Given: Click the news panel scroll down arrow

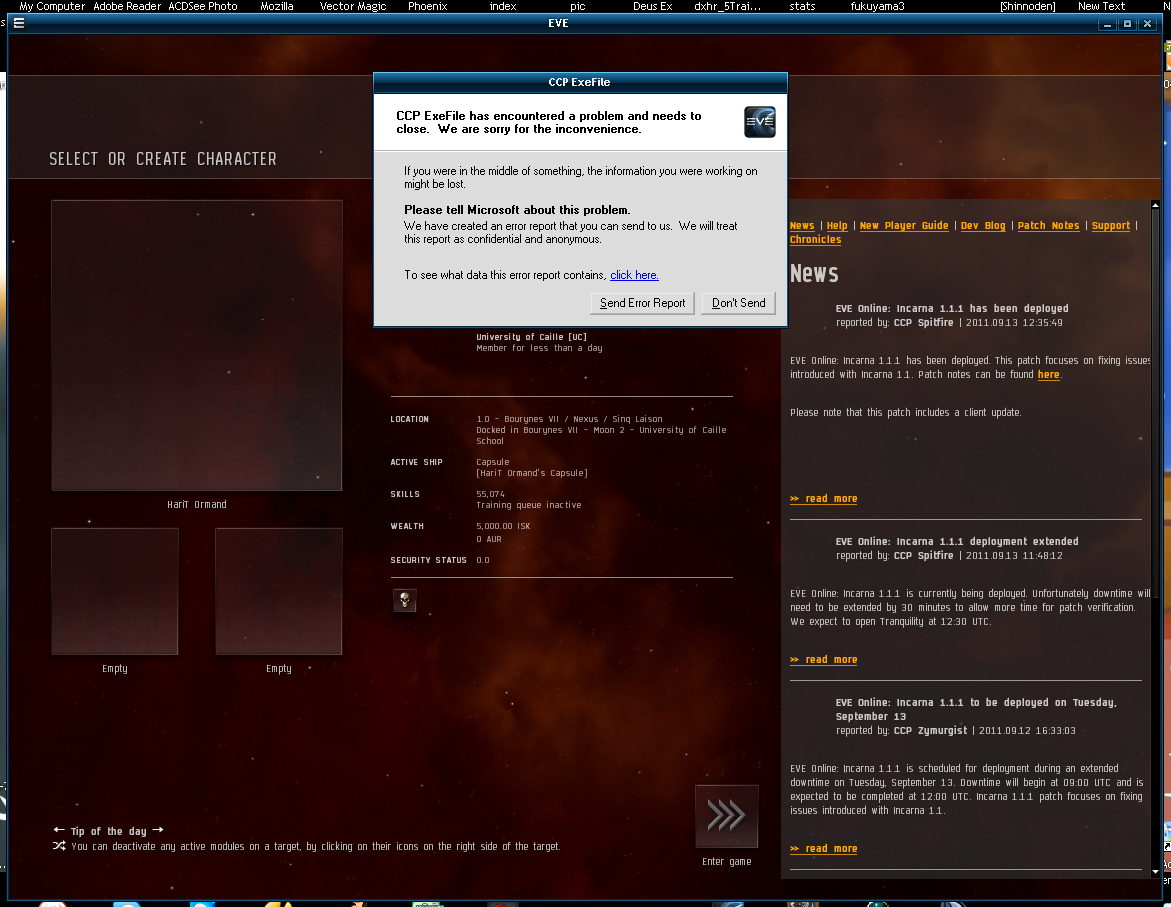Looking at the screenshot, I should click(1155, 872).
